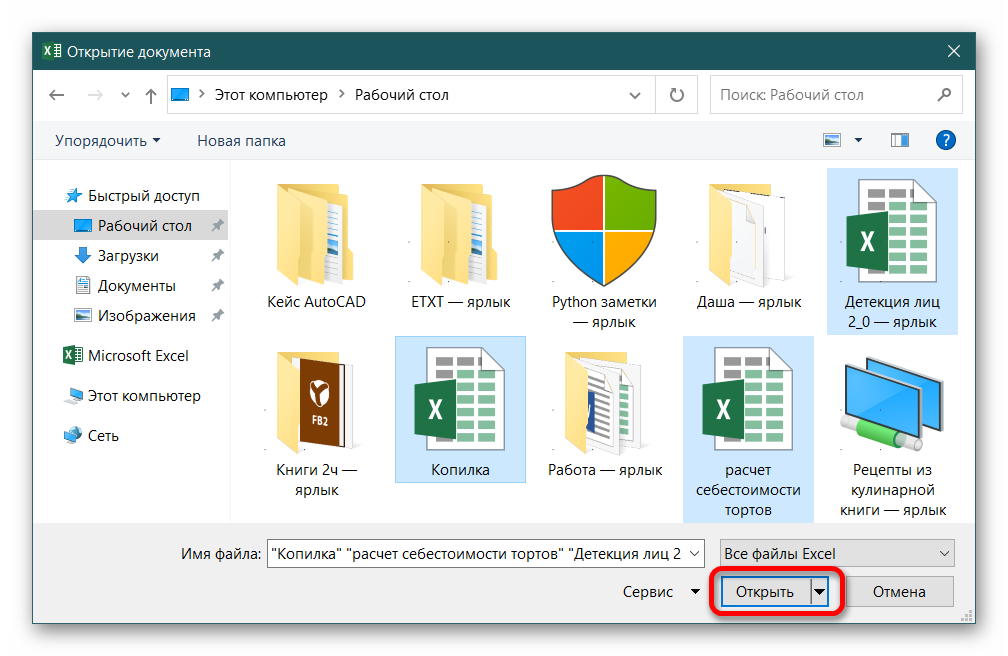
Task: Open 'Загрузки' in the sidebar
Action: pos(117,256)
